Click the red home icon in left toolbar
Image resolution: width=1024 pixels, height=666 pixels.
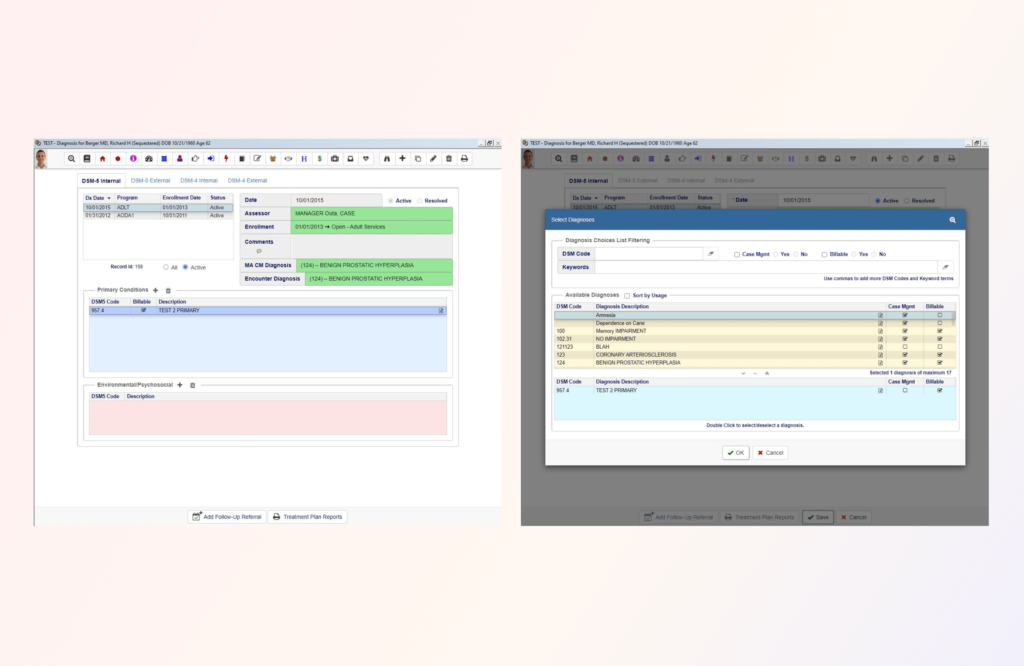(102, 159)
